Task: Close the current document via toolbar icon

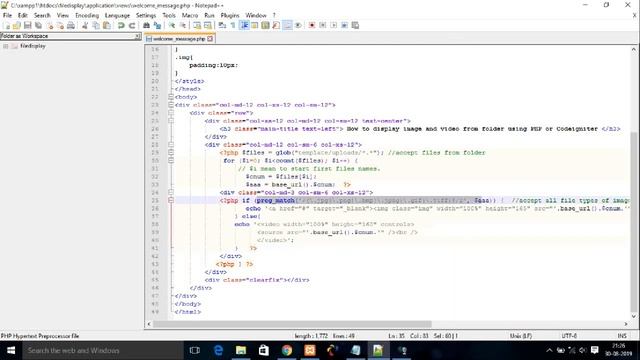Action: pyautogui.click(x=49, y=25)
